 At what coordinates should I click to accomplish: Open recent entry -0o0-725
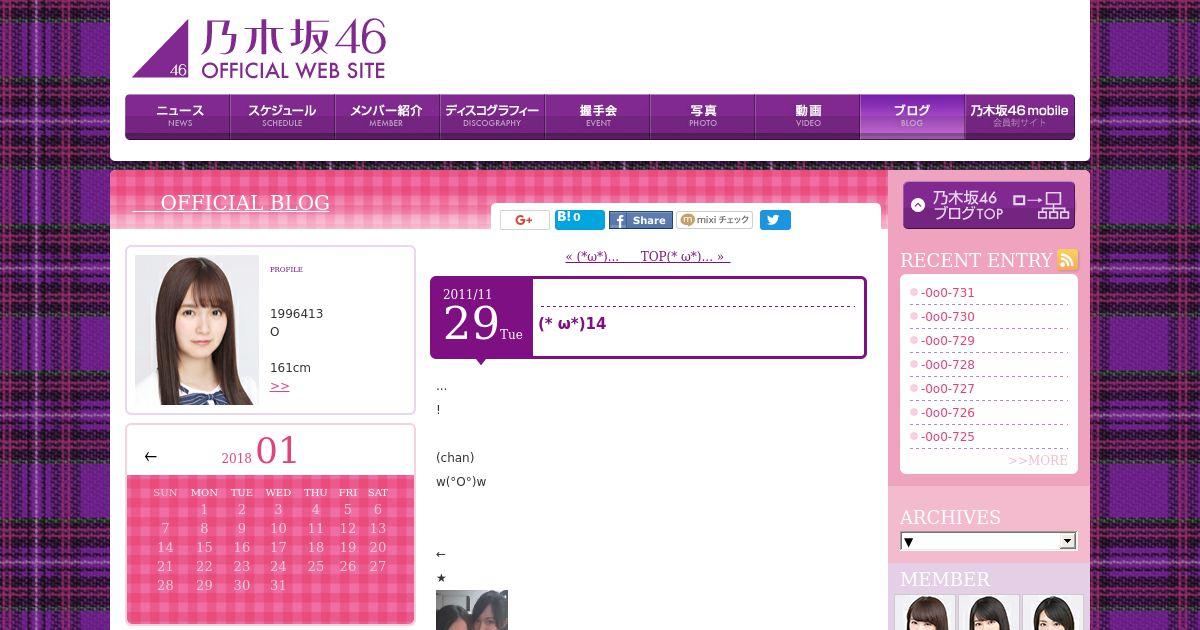point(947,437)
